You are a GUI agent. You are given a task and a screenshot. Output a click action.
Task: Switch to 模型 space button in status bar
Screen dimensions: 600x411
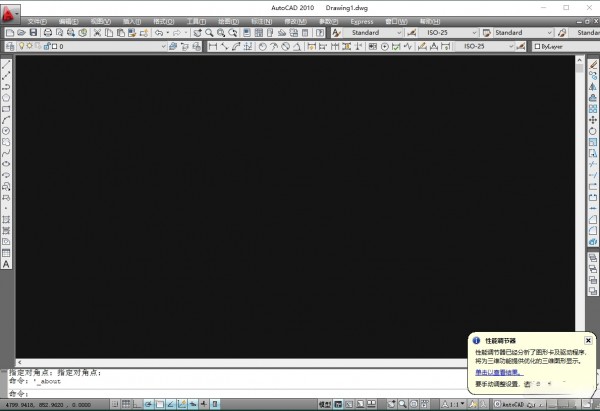[325, 404]
